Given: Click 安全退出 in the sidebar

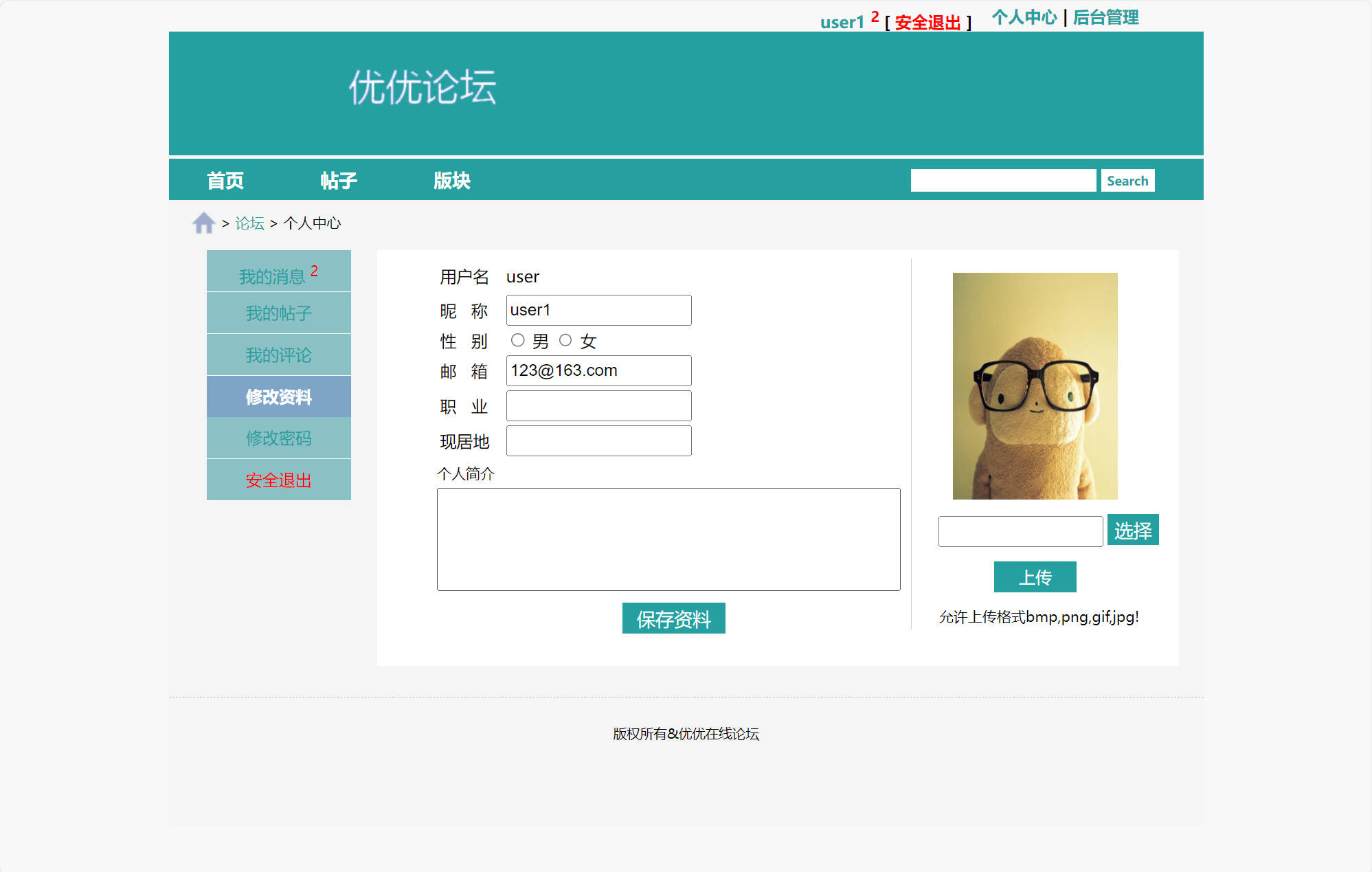Looking at the screenshot, I should coord(278,480).
